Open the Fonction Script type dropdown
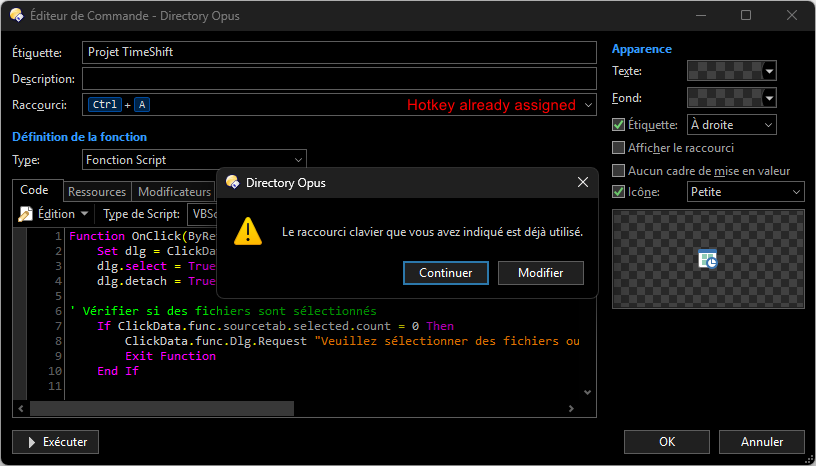Image resolution: width=816 pixels, height=466 pixels. pyautogui.click(x=194, y=160)
